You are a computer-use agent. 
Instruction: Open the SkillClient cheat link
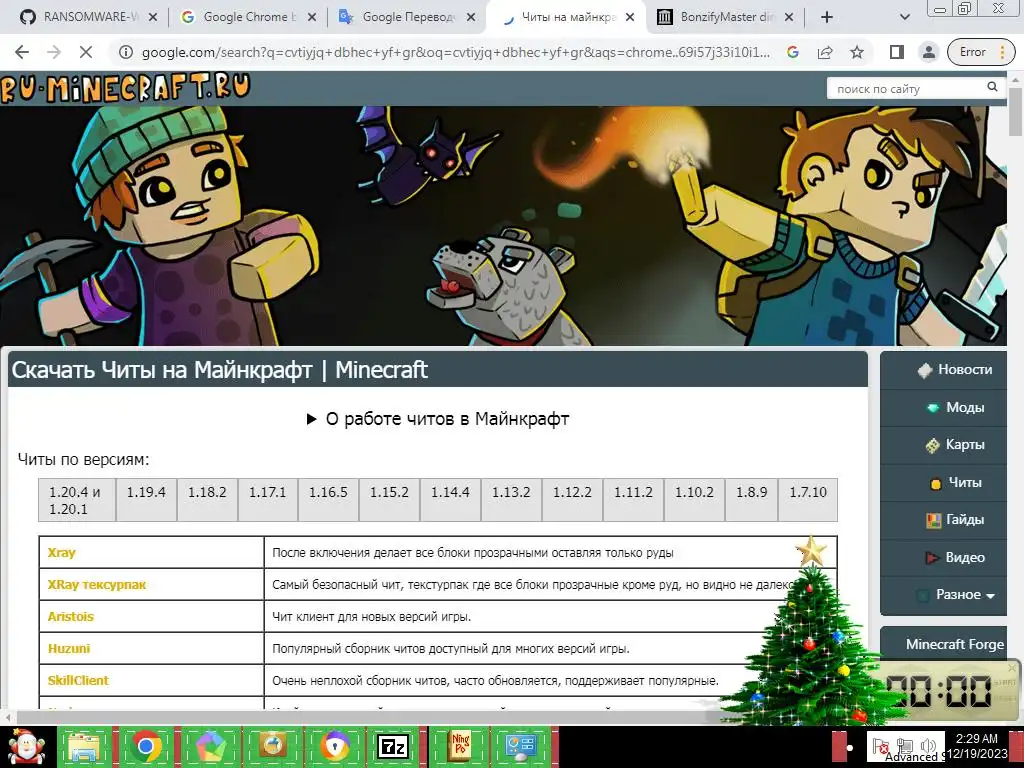click(x=78, y=680)
